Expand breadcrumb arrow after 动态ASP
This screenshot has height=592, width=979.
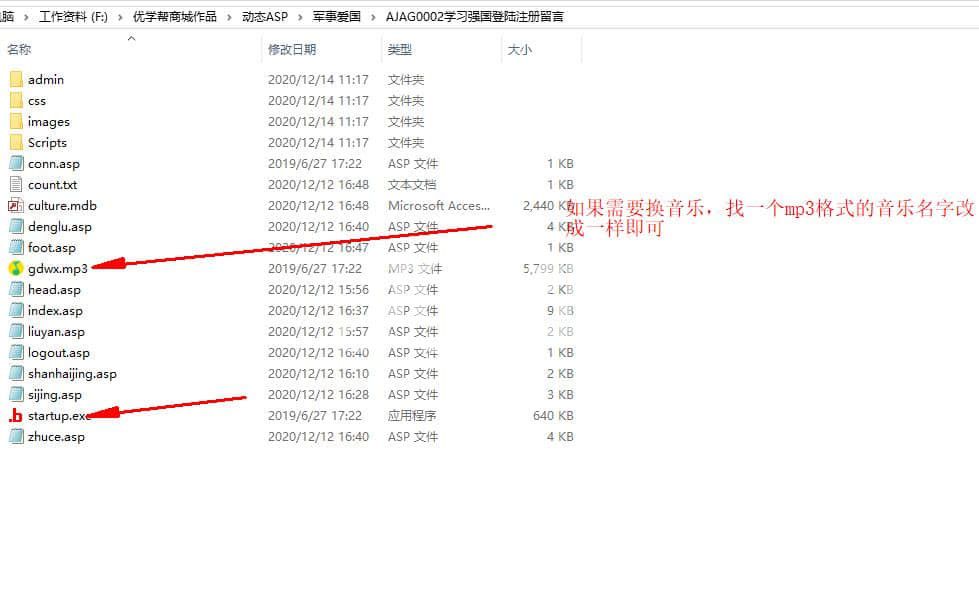(290, 16)
